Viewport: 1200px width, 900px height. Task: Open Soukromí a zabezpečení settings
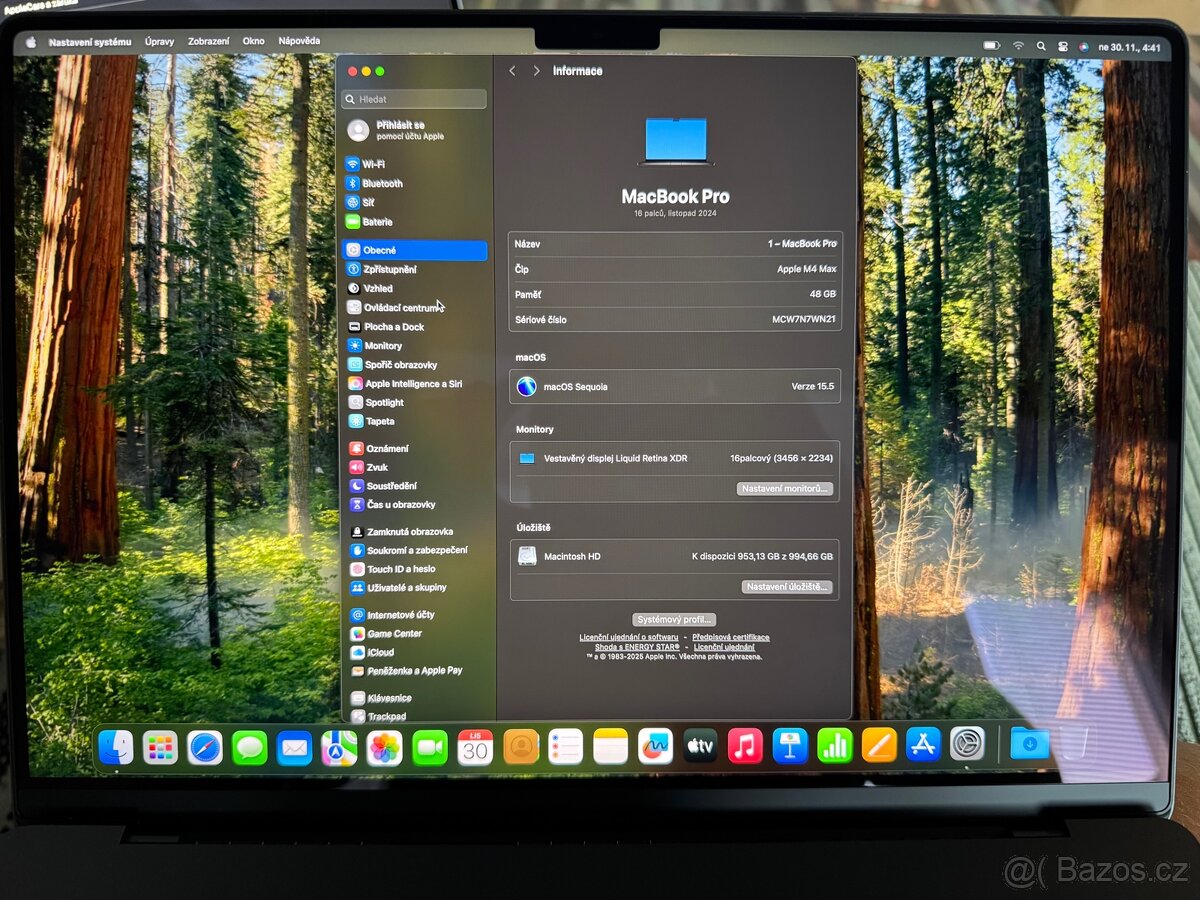coord(412,549)
